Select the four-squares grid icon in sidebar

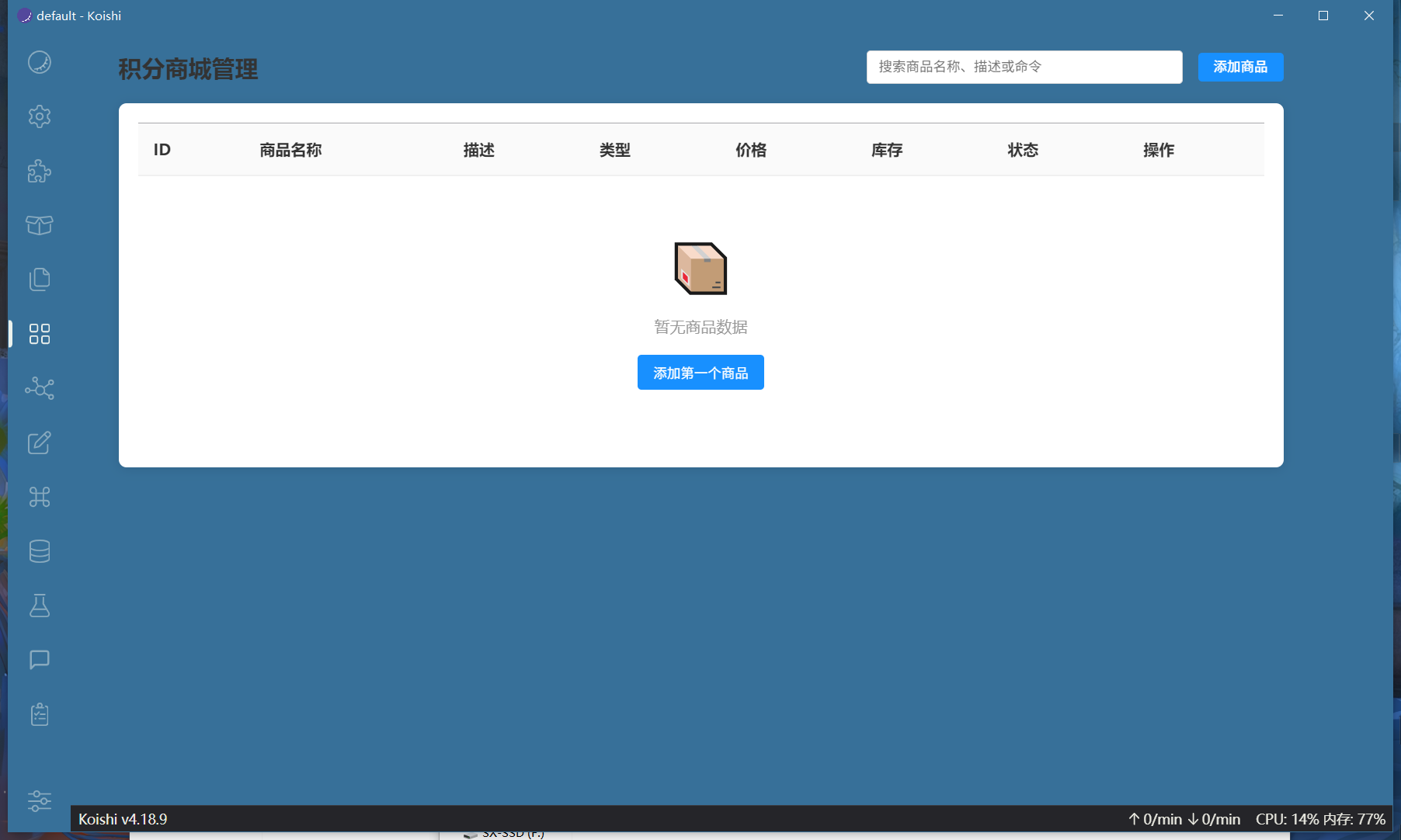click(x=40, y=334)
